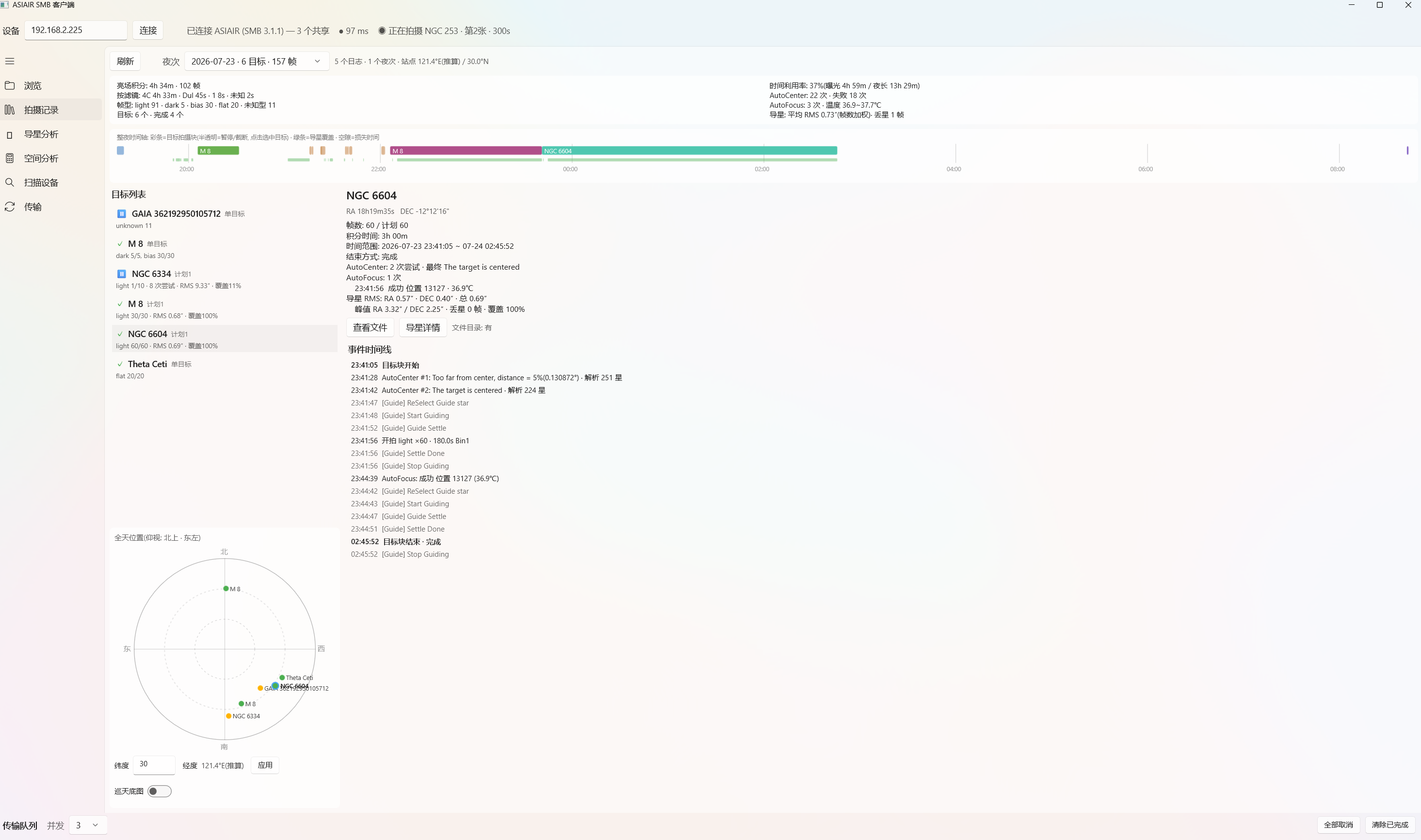Open the 扫描设备 magnifier icon
The width and height of the screenshot is (1421, 840).
click(x=10, y=183)
